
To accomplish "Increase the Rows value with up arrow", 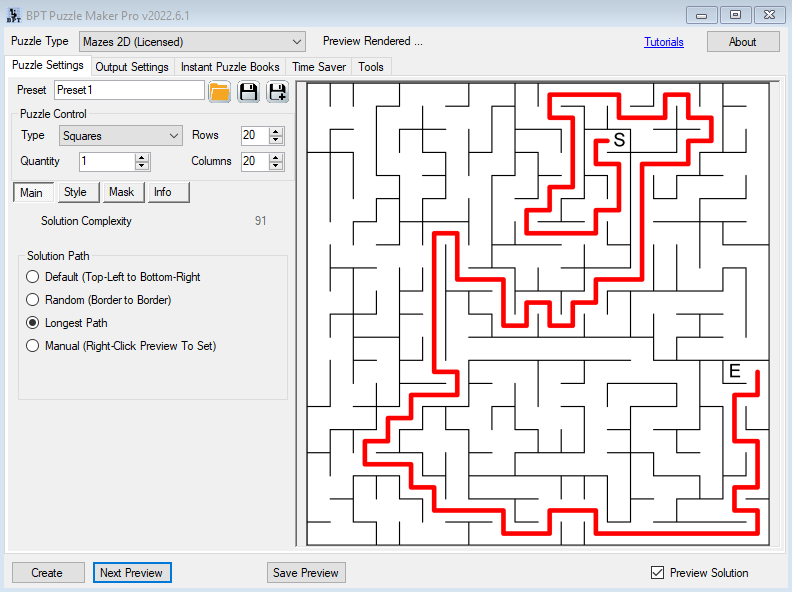I will 277,131.
